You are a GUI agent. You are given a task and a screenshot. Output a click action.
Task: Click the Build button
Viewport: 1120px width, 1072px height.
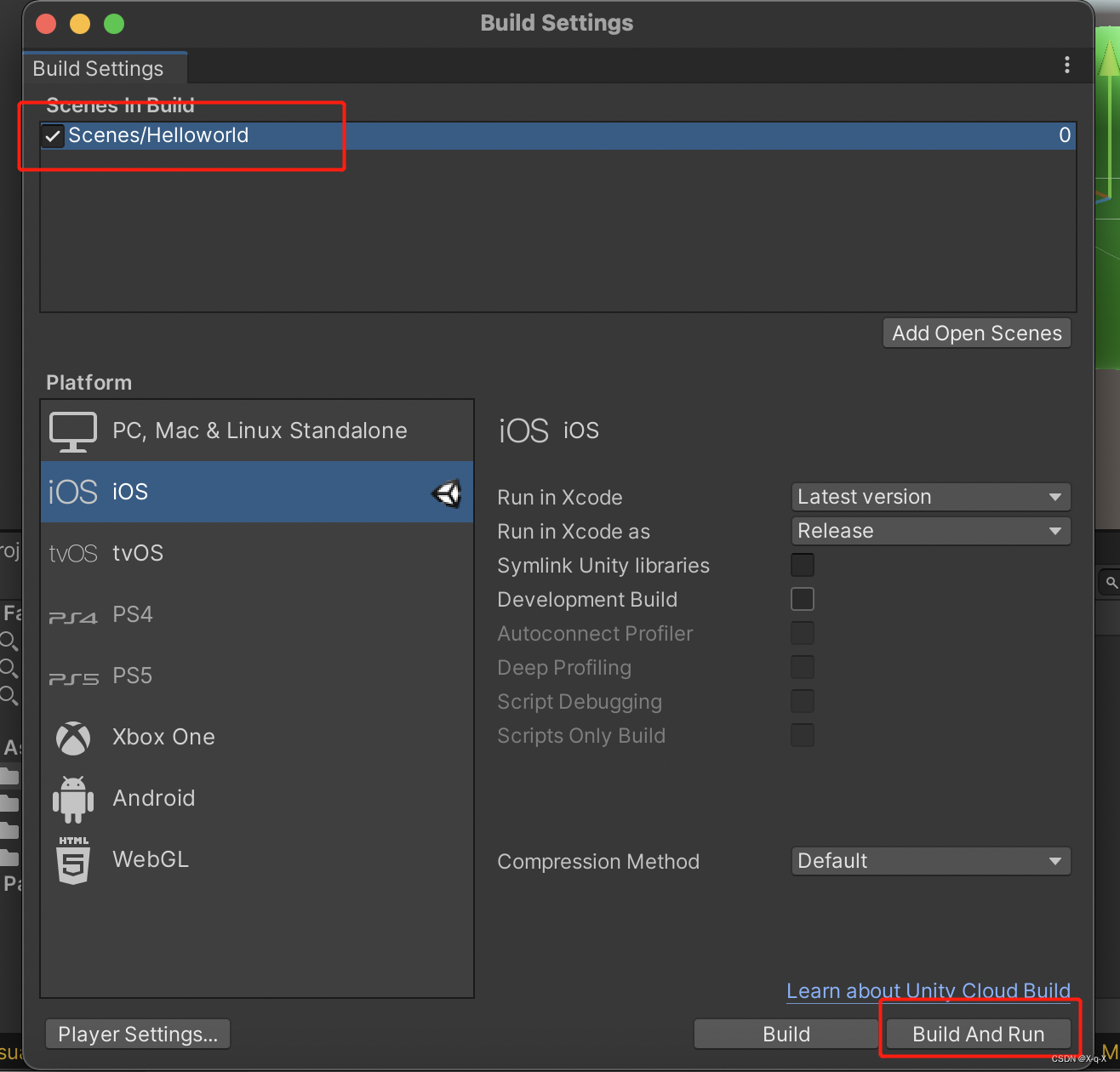pyautogui.click(x=786, y=1035)
